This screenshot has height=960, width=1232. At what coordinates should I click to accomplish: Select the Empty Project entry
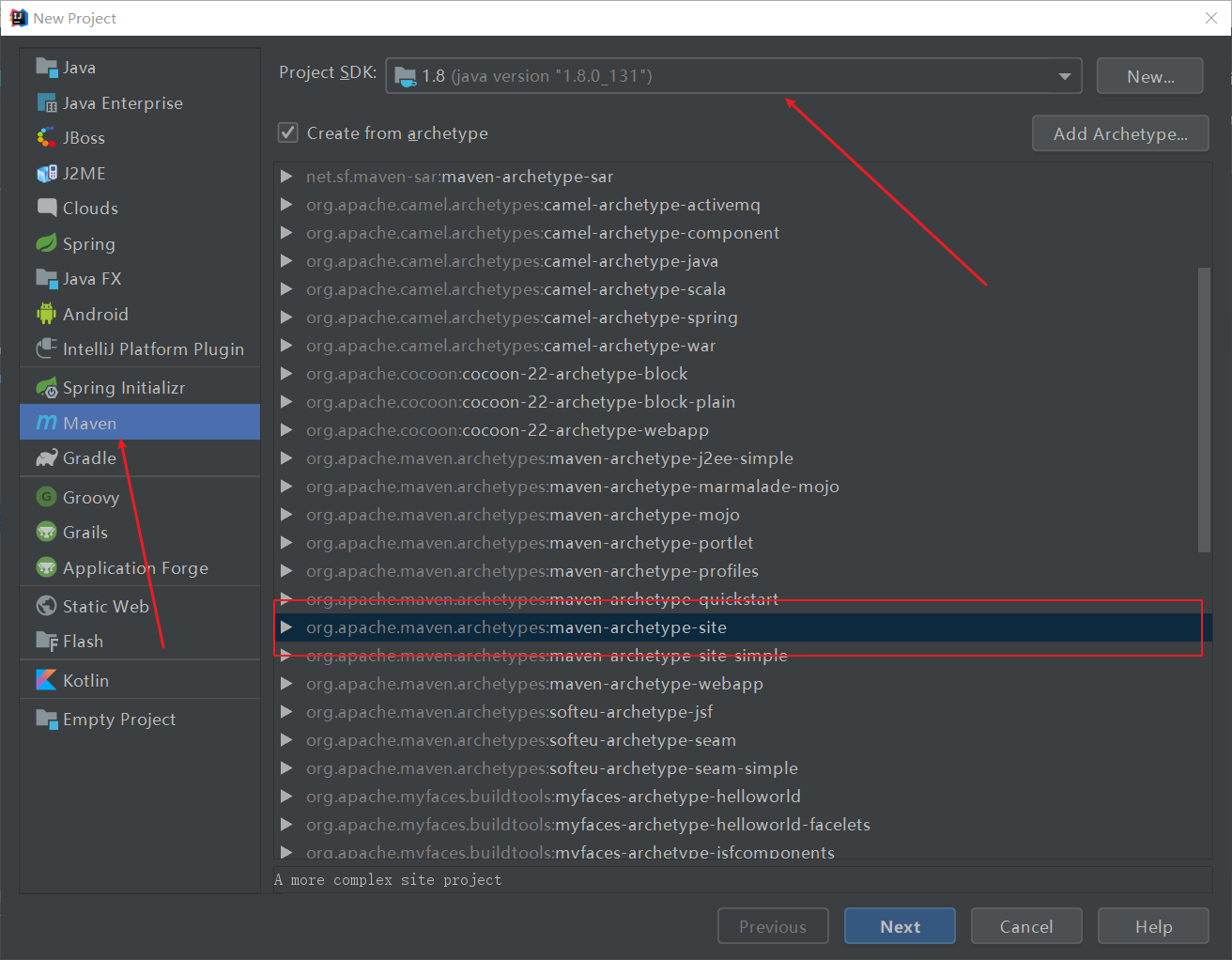140,719
